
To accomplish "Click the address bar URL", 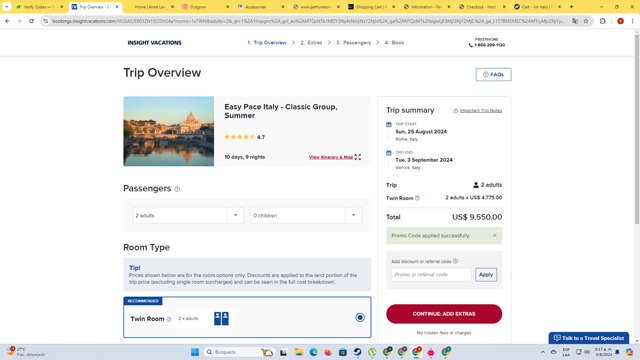I will click(308, 21).
